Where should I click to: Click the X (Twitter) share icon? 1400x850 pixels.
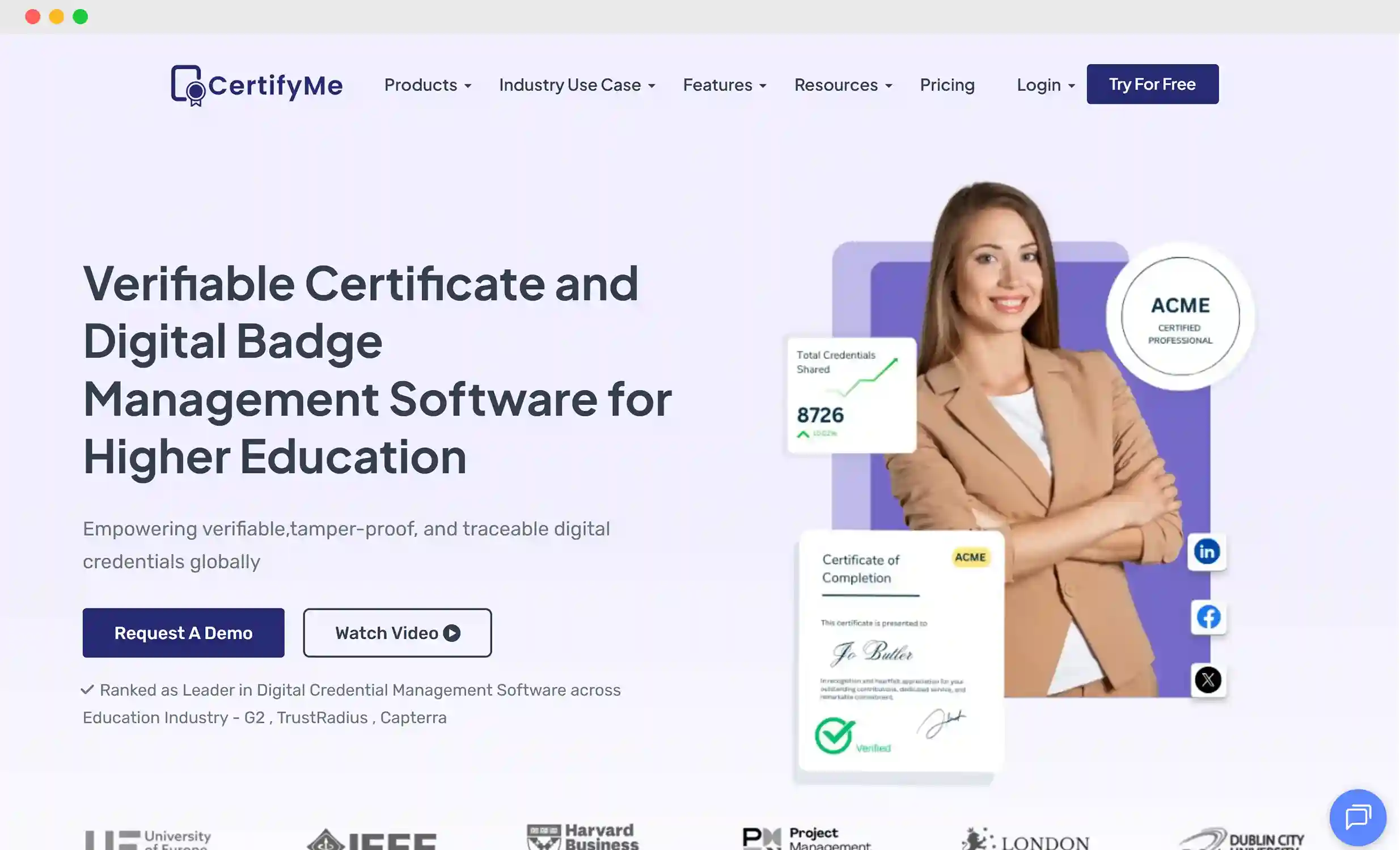tap(1208, 680)
